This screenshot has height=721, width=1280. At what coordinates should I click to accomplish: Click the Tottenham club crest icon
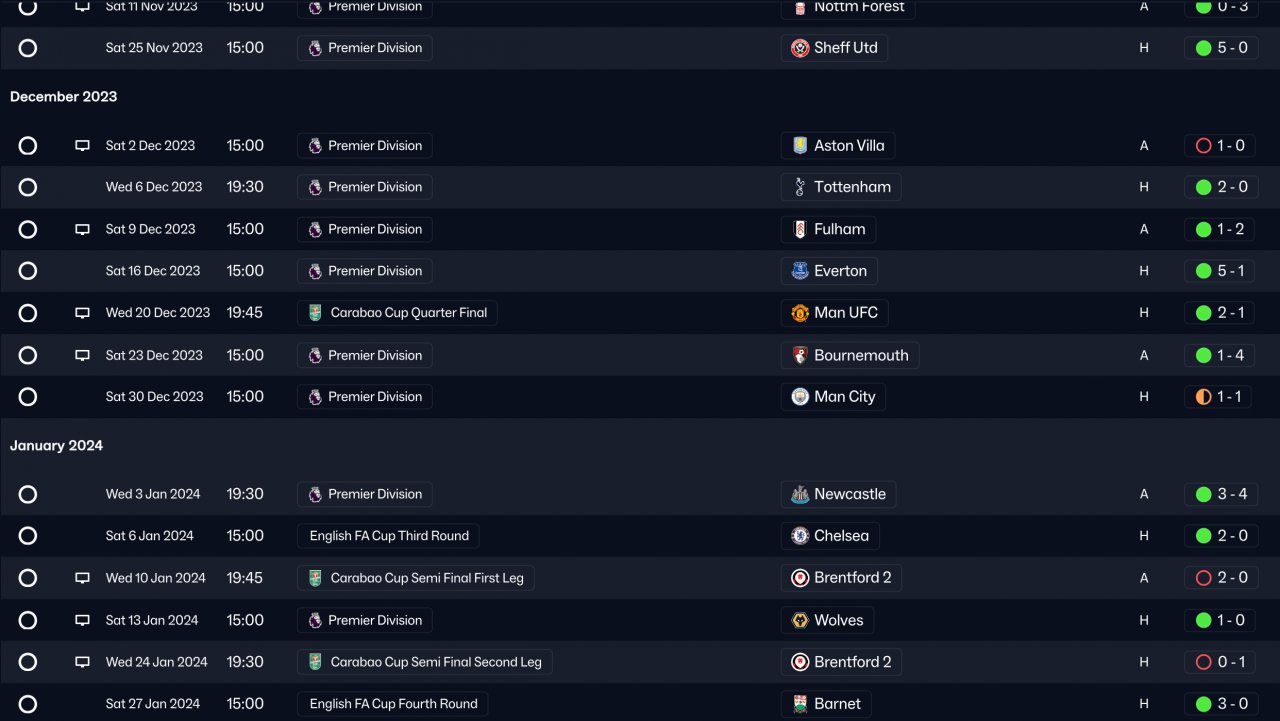click(800, 187)
